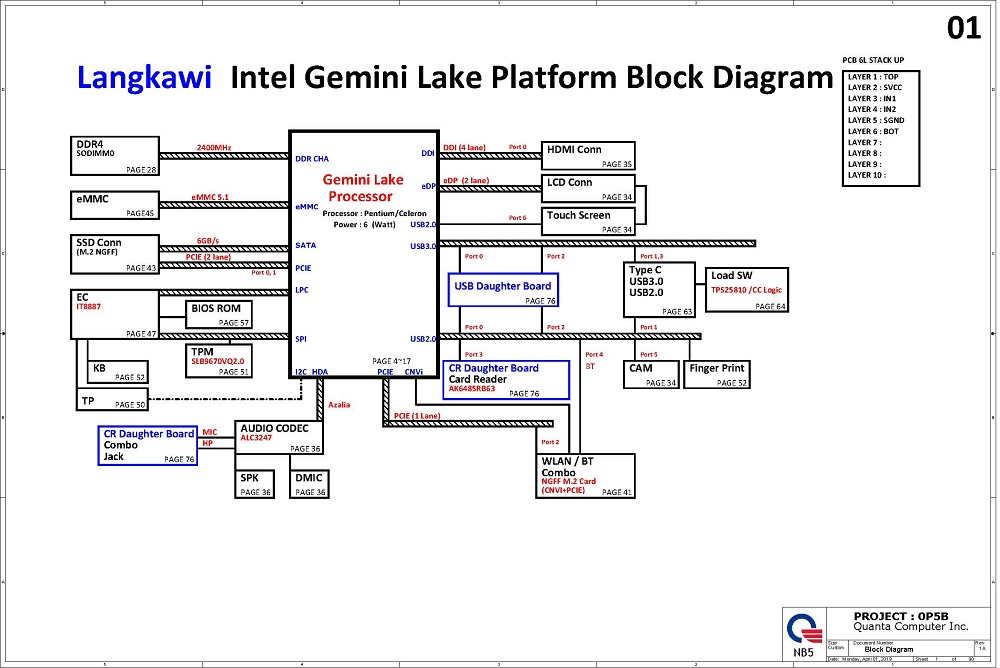Viewport: 1000px width, 668px height.
Task: Click the WLAN / BT Combo block
Action: (585, 476)
